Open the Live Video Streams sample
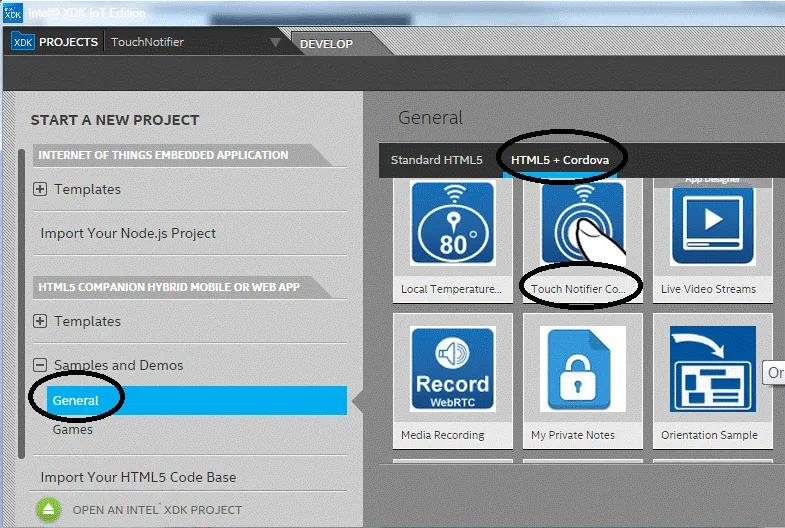The image size is (785, 528). point(712,223)
